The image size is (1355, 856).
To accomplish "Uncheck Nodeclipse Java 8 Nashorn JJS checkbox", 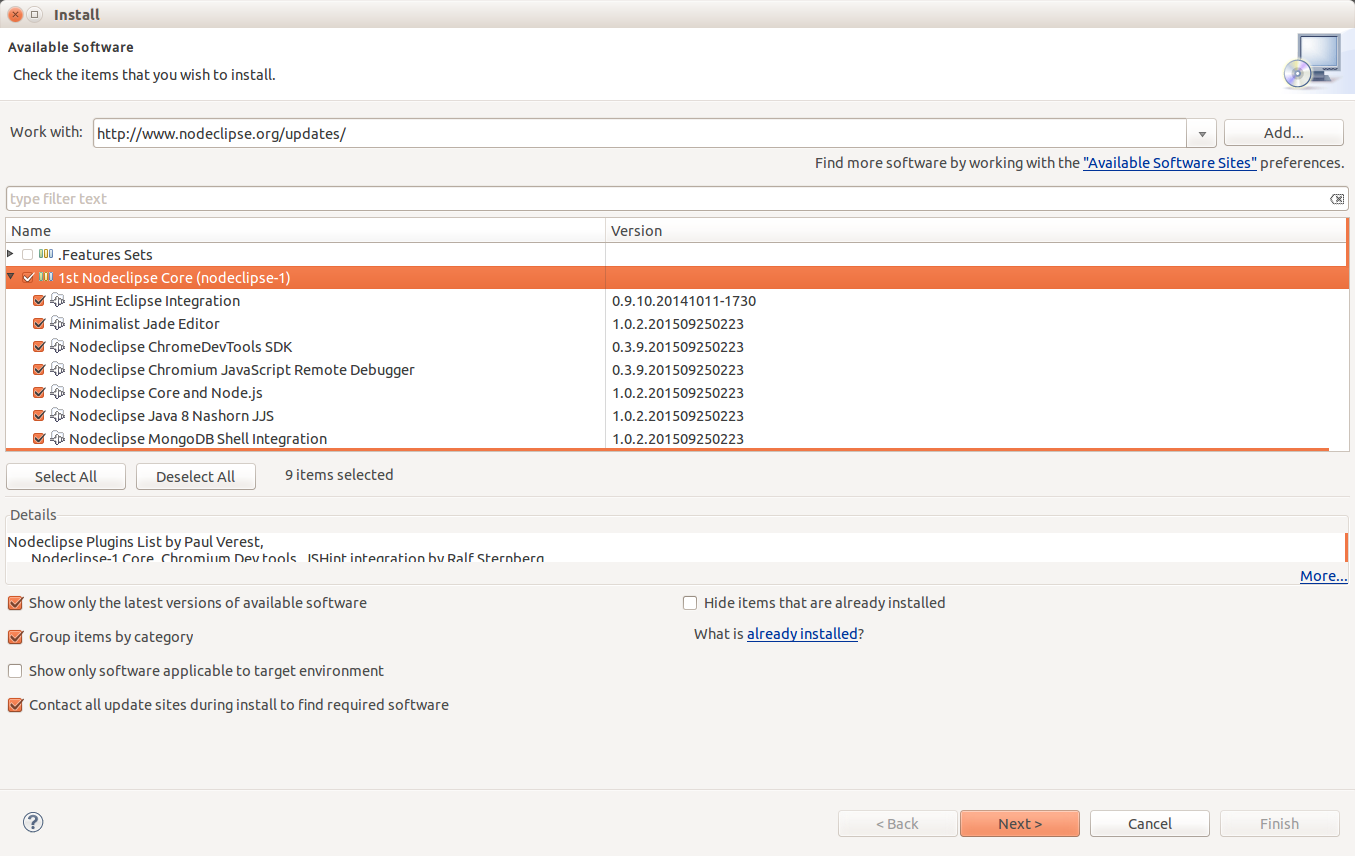I will click(x=39, y=415).
